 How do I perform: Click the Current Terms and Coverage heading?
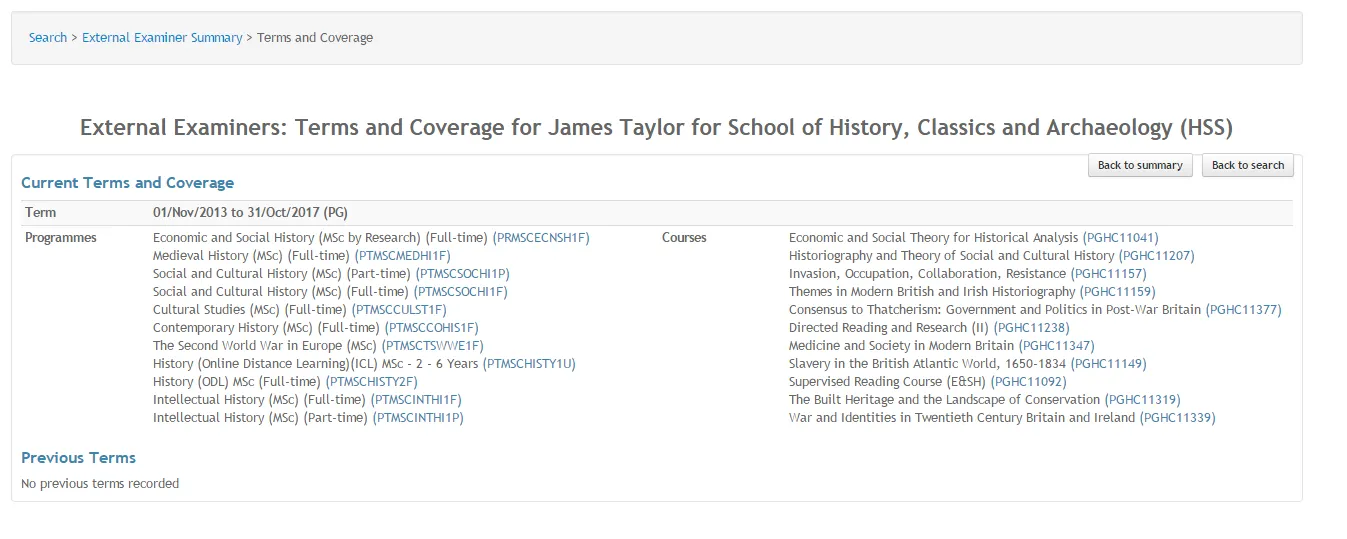pyautogui.click(x=127, y=183)
